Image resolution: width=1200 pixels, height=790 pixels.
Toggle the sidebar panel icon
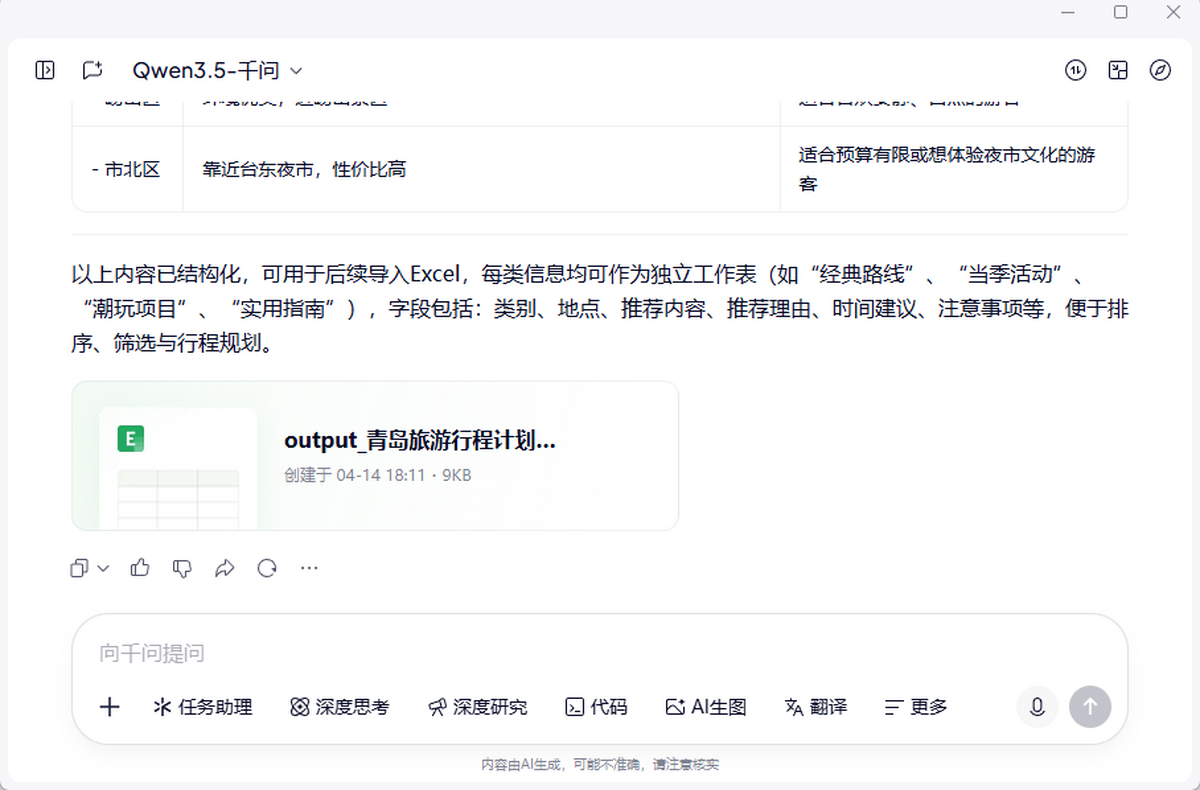pyautogui.click(x=44, y=70)
